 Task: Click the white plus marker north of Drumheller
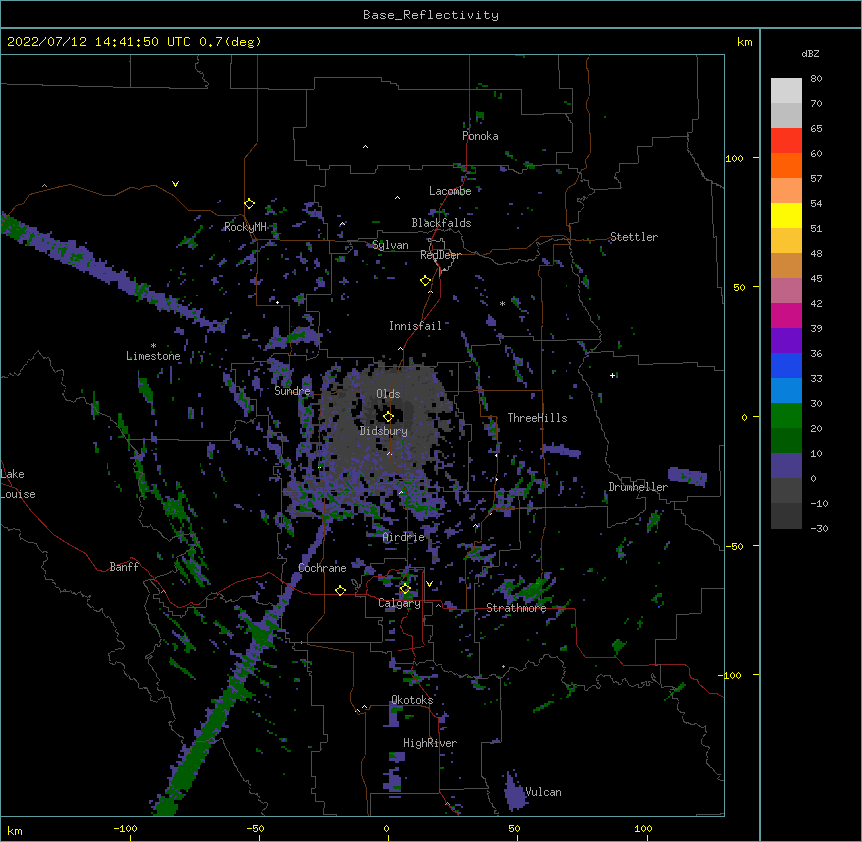pyautogui.click(x=612, y=375)
